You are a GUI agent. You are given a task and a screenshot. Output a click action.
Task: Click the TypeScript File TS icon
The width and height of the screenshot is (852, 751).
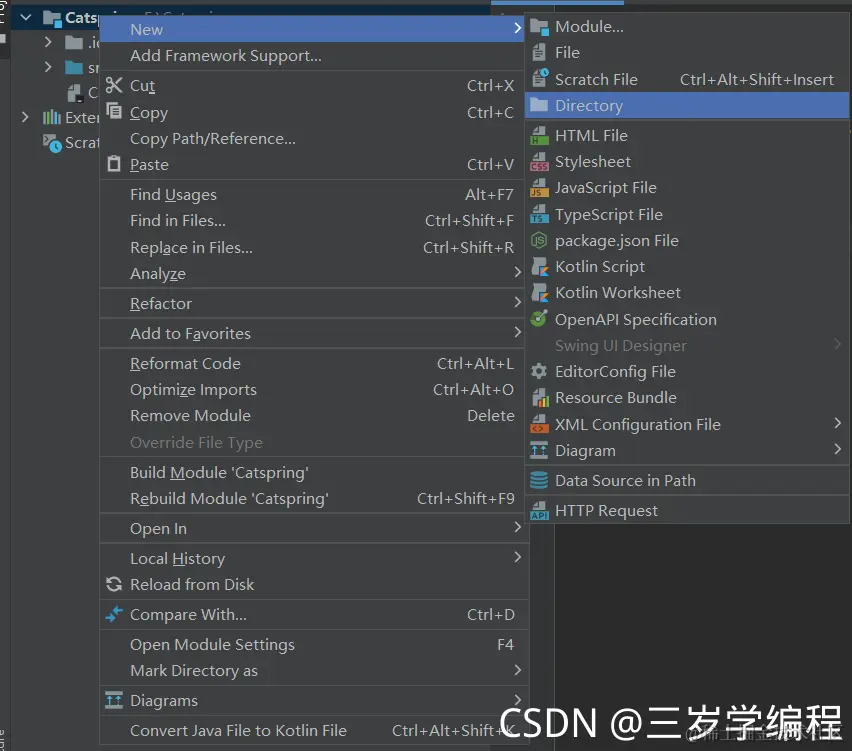pos(539,214)
